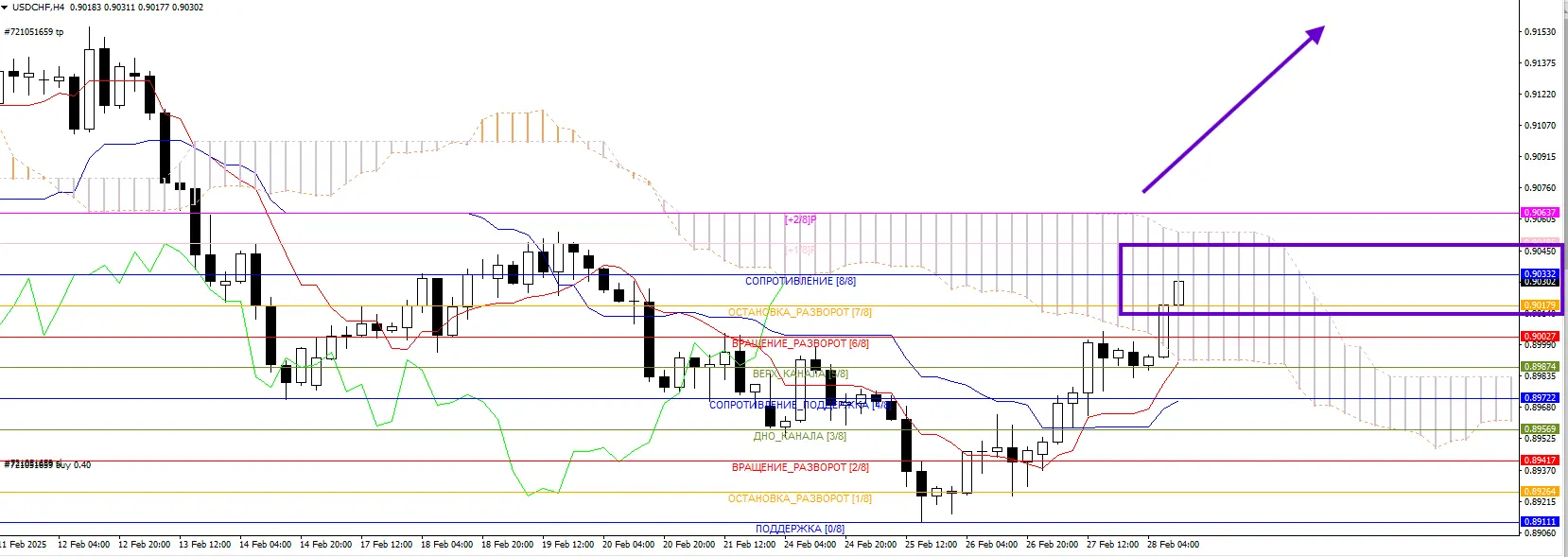Click the 28 Feb 04:00 time label
The height and width of the screenshot is (557, 1568).
tap(1173, 545)
